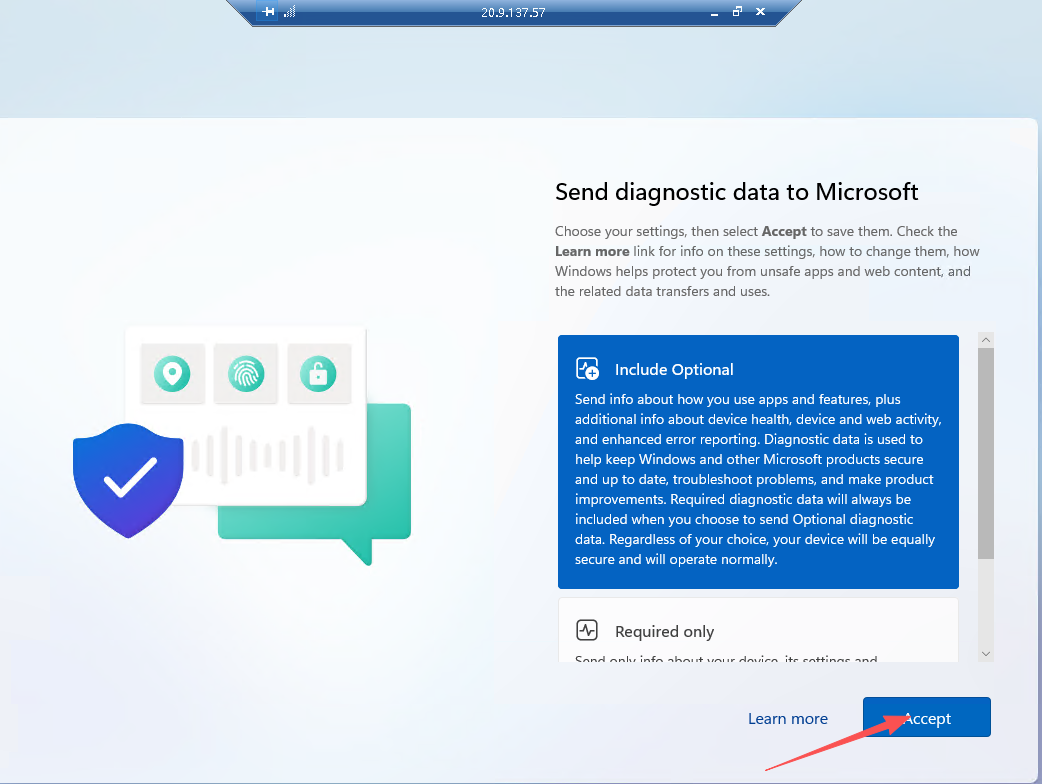Click the location pin tile in illustration
Image resolution: width=1042 pixels, height=784 pixels.
tap(173, 374)
